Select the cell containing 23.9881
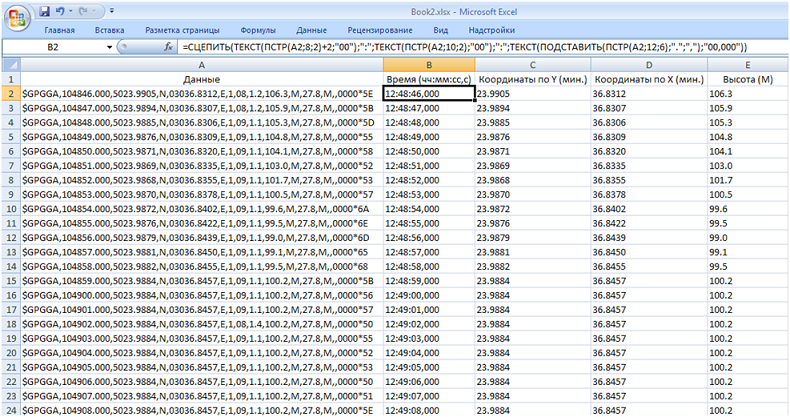The image size is (790, 417). 533,252
